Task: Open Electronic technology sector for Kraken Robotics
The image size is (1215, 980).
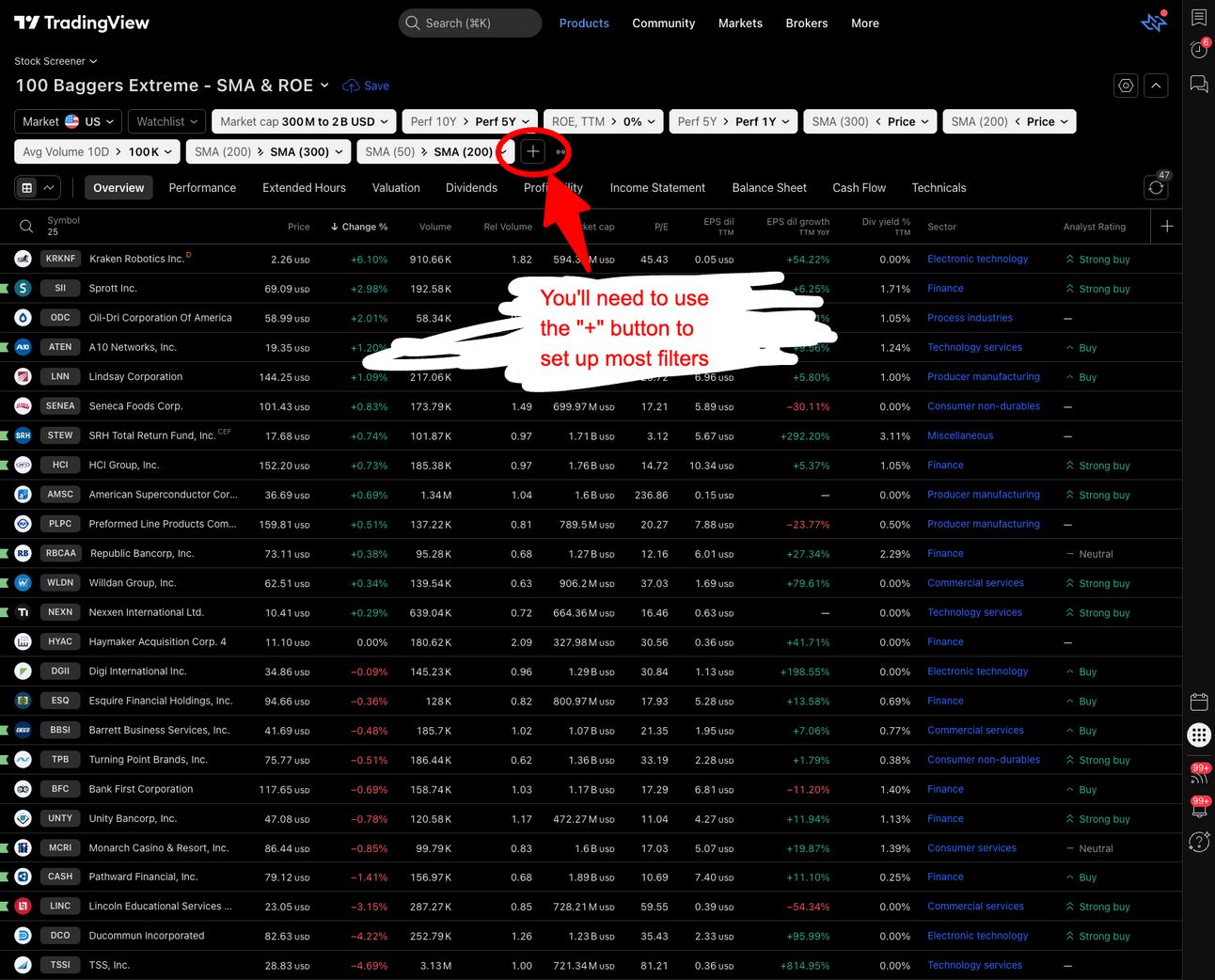Action: click(x=977, y=259)
